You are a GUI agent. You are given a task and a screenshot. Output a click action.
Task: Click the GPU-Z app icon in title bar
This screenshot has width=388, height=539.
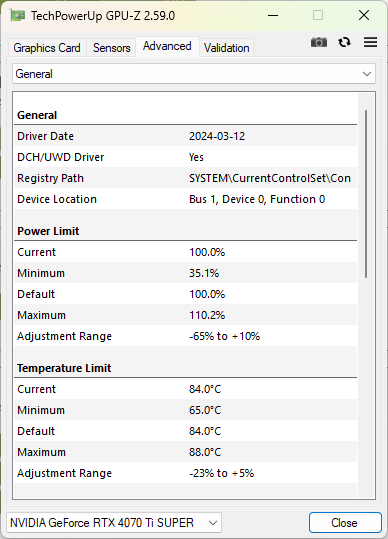[x=18, y=16]
